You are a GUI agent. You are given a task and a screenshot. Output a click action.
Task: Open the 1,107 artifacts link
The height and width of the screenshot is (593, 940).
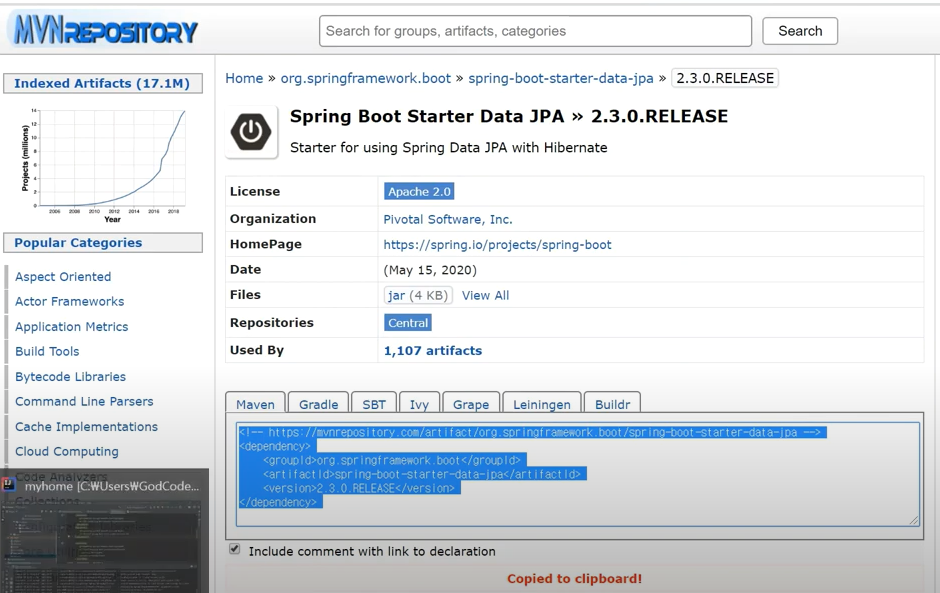[x=432, y=351]
